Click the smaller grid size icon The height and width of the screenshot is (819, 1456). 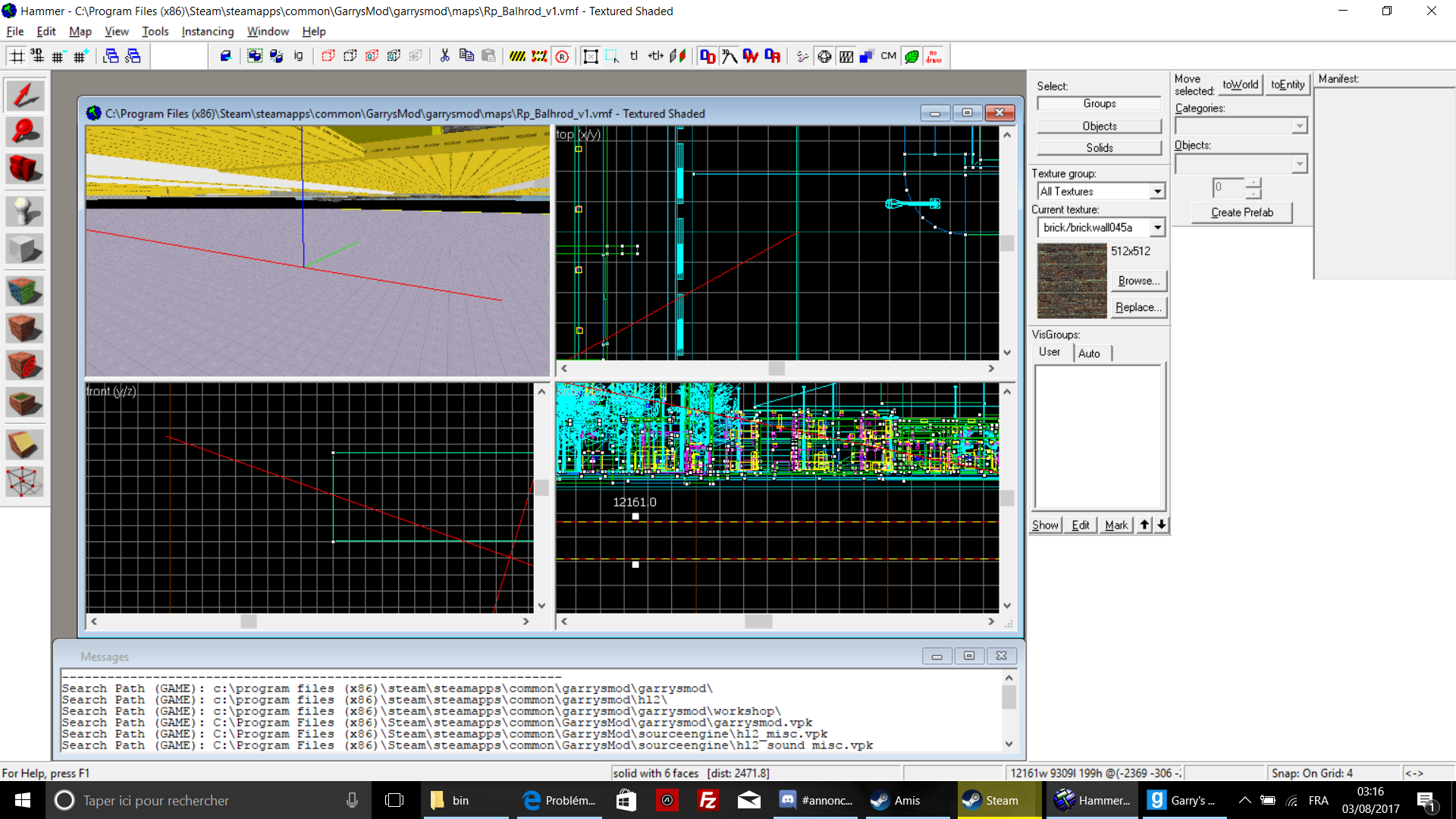58,56
